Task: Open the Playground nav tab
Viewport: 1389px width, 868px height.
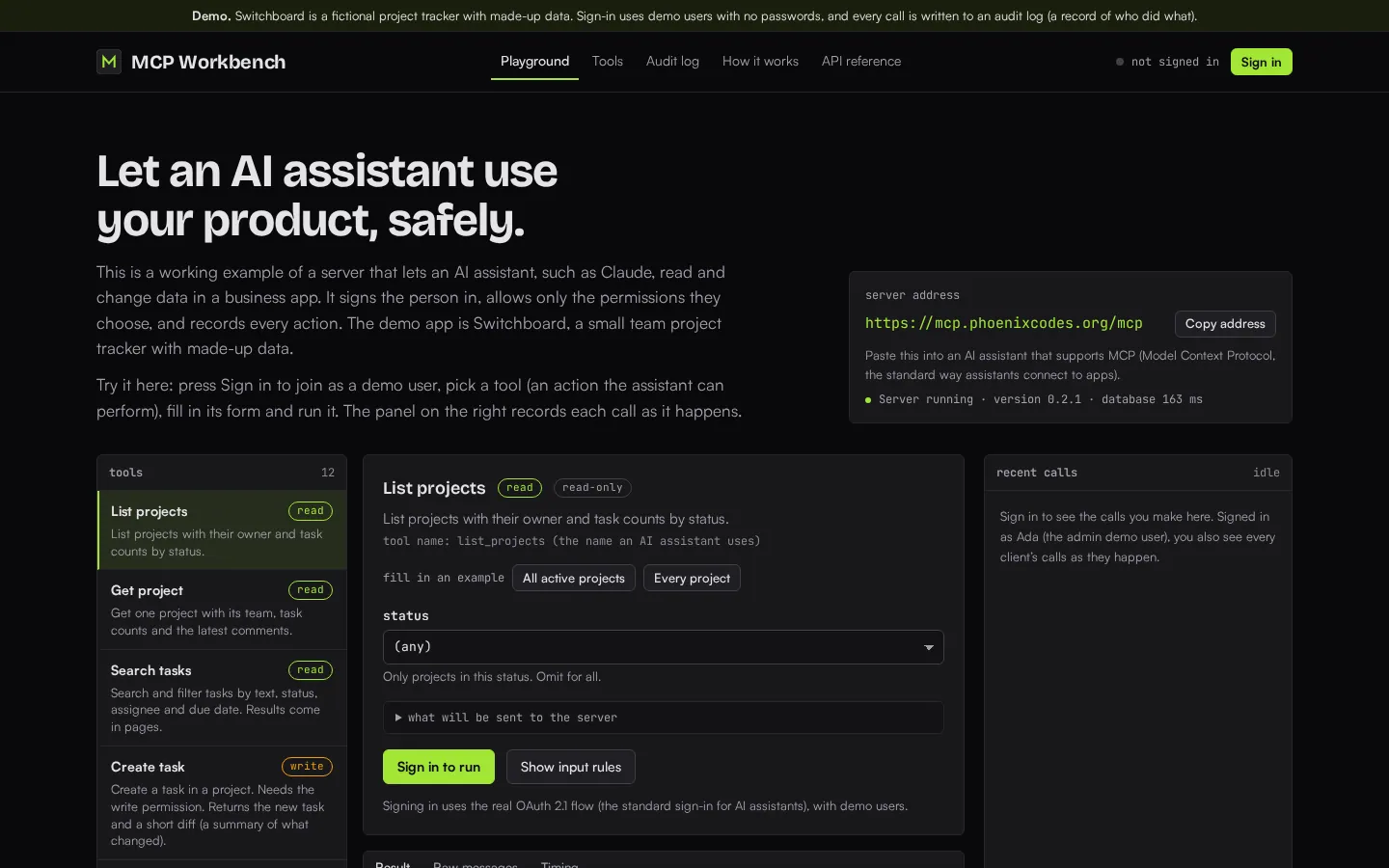Action: pos(534,62)
